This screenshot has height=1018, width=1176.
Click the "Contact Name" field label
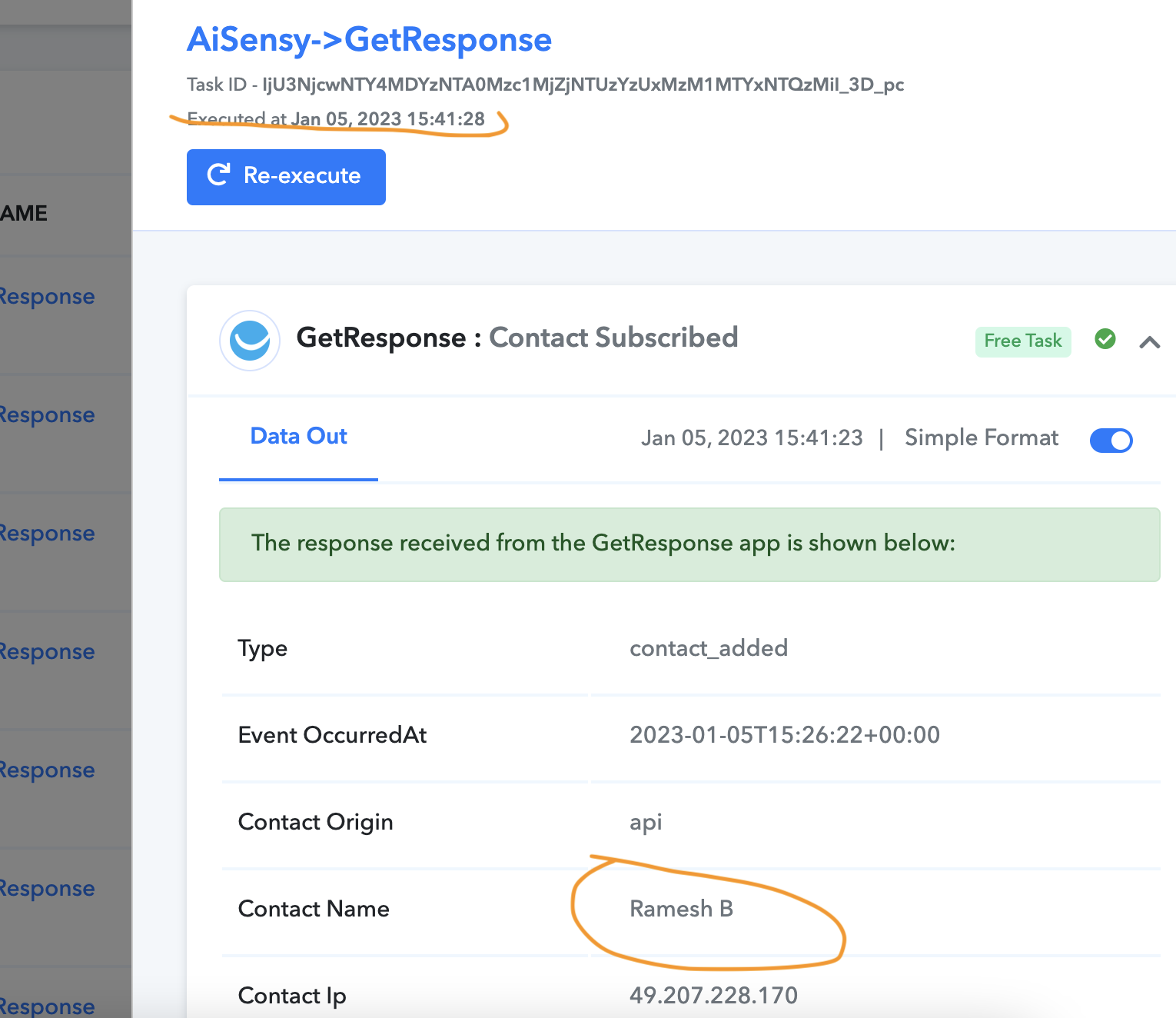click(x=314, y=909)
